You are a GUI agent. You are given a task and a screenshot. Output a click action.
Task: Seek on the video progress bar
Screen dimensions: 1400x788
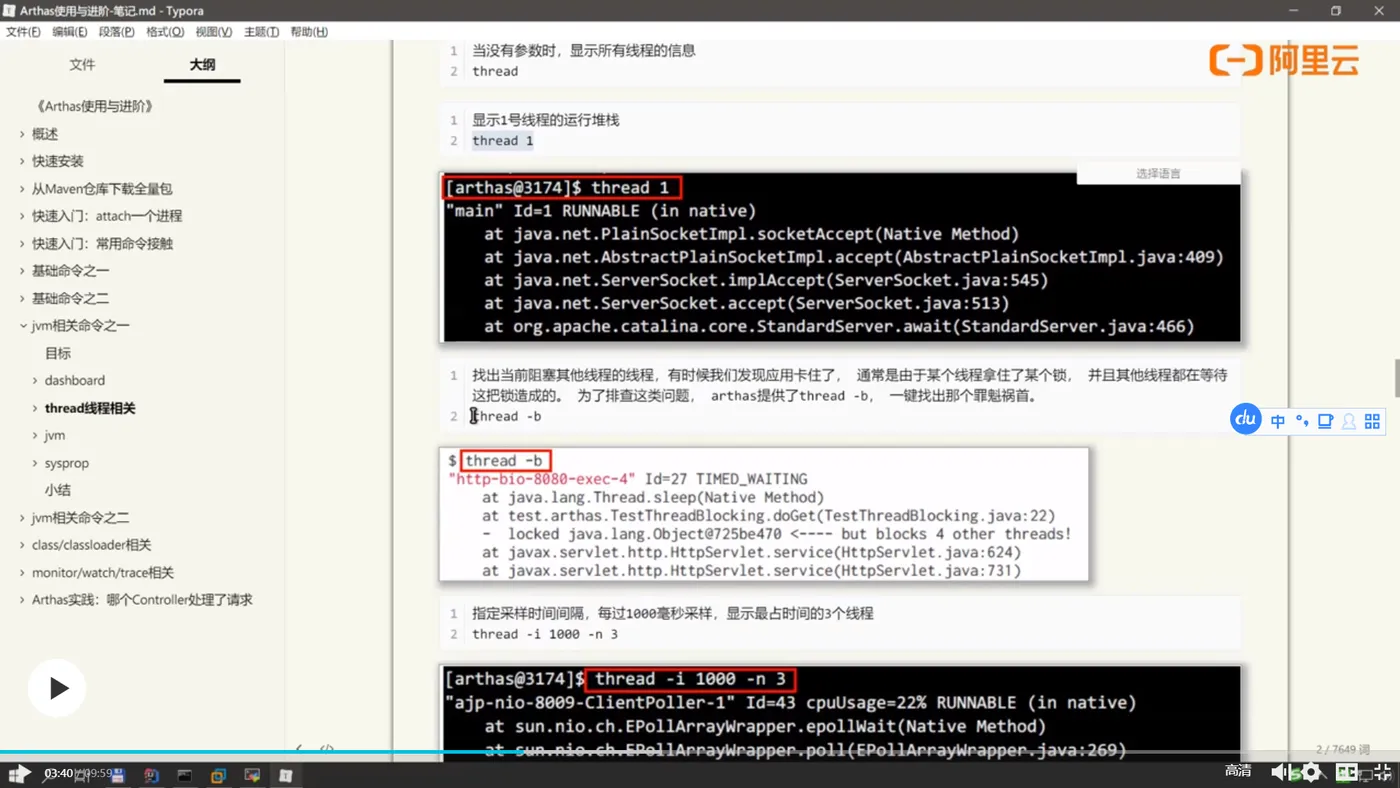[700, 752]
